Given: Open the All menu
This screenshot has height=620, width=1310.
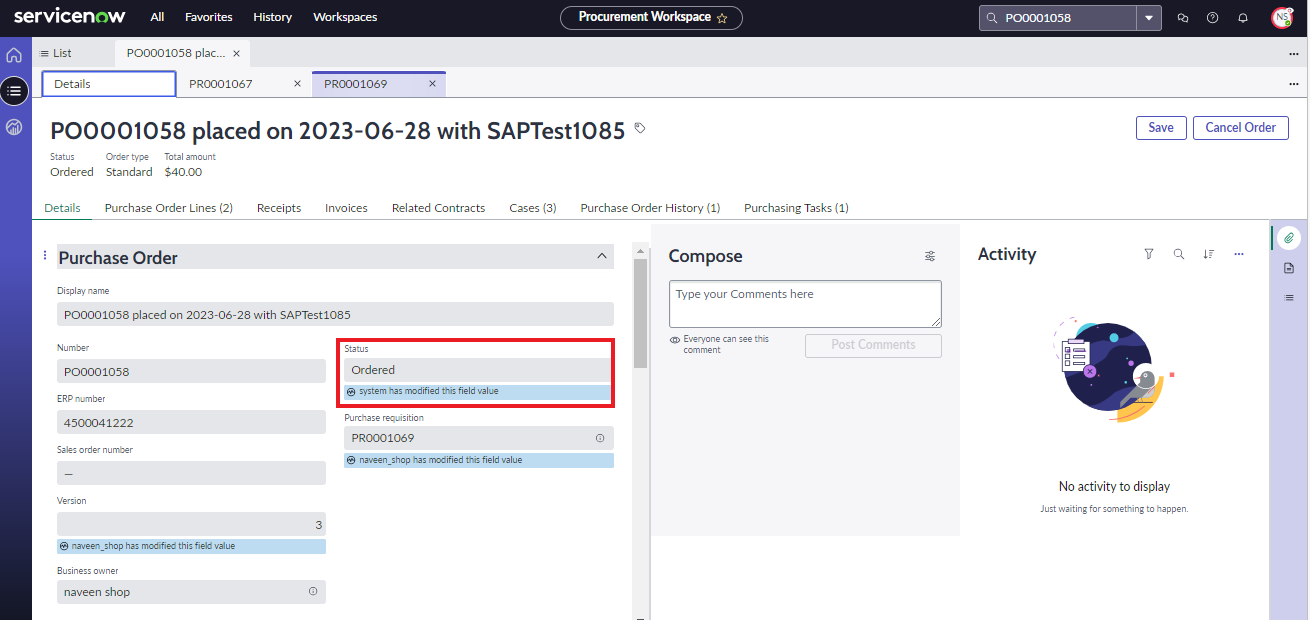Looking at the screenshot, I should 158,17.
